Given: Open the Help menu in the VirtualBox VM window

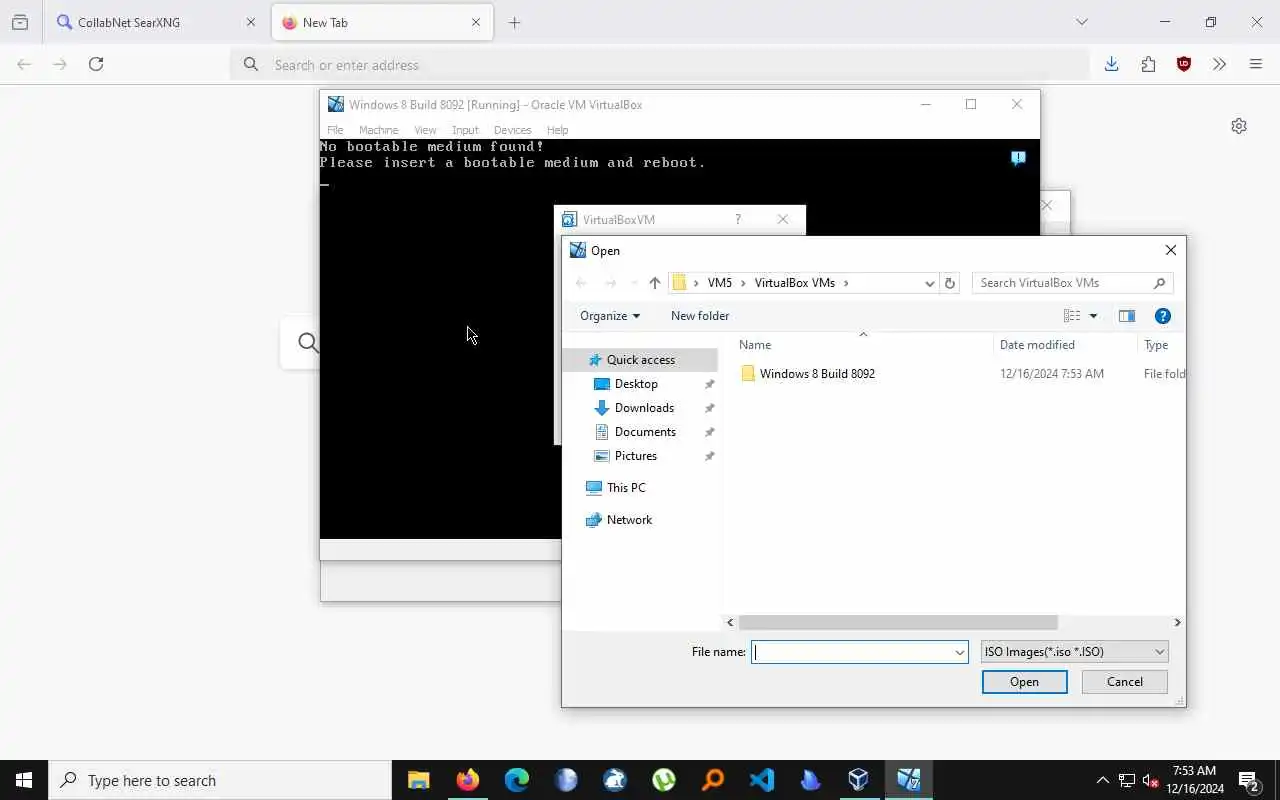Looking at the screenshot, I should pyautogui.click(x=557, y=130).
